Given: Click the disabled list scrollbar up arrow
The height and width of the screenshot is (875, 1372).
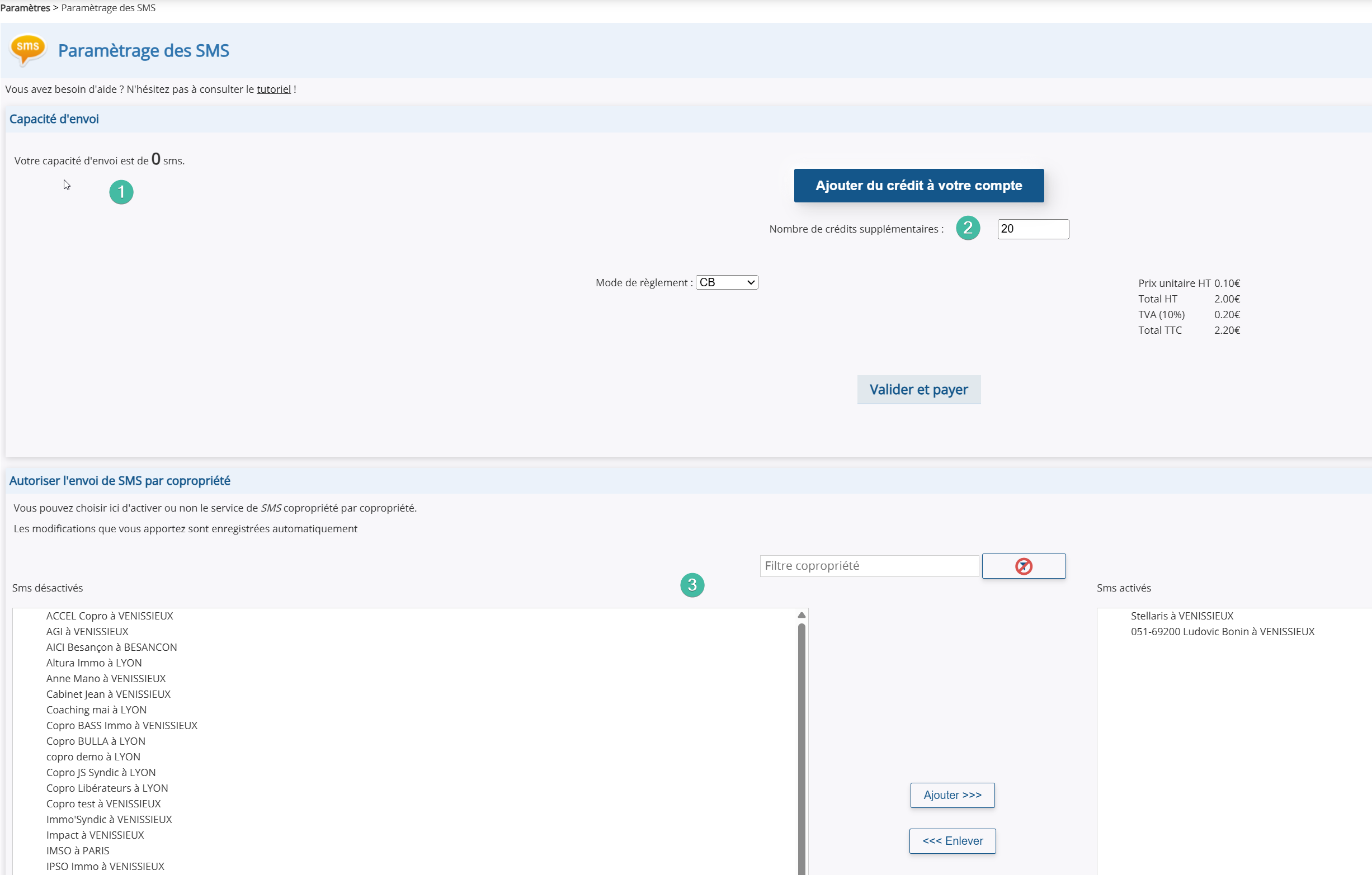Looking at the screenshot, I should click(x=801, y=614).
